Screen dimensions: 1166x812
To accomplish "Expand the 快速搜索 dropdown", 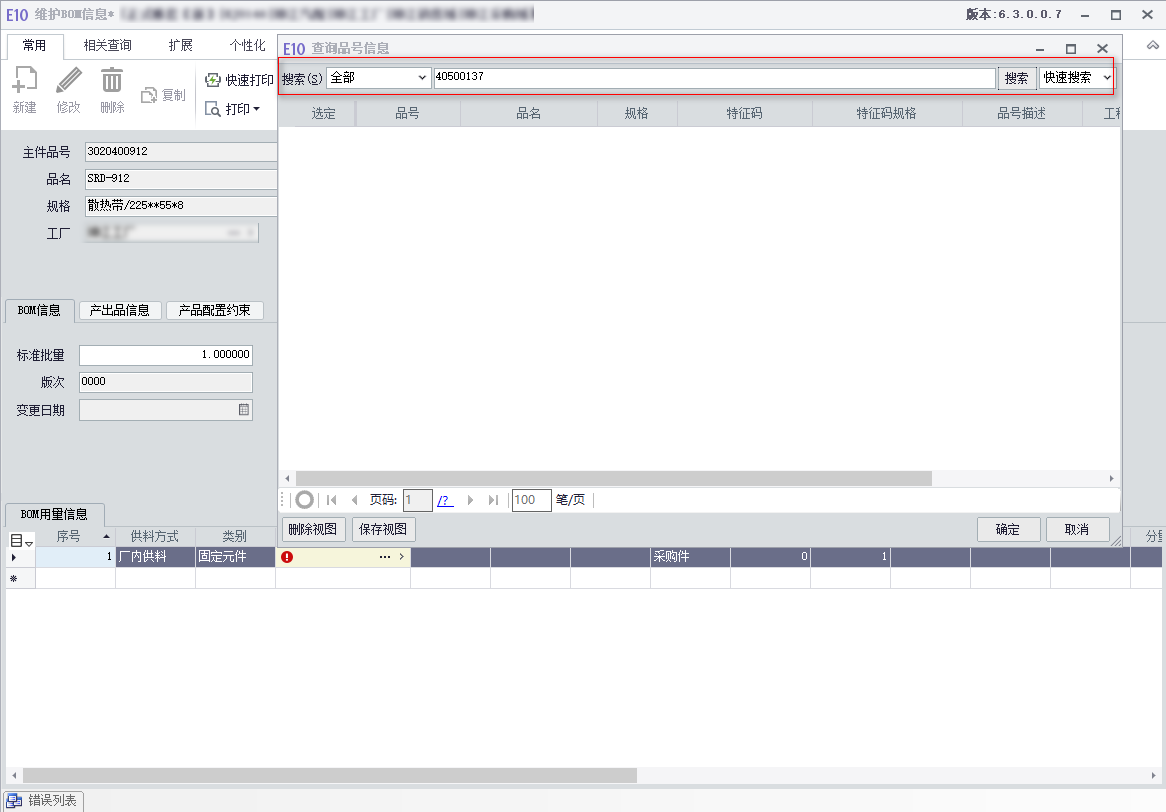I will [x=1107, y=77].
